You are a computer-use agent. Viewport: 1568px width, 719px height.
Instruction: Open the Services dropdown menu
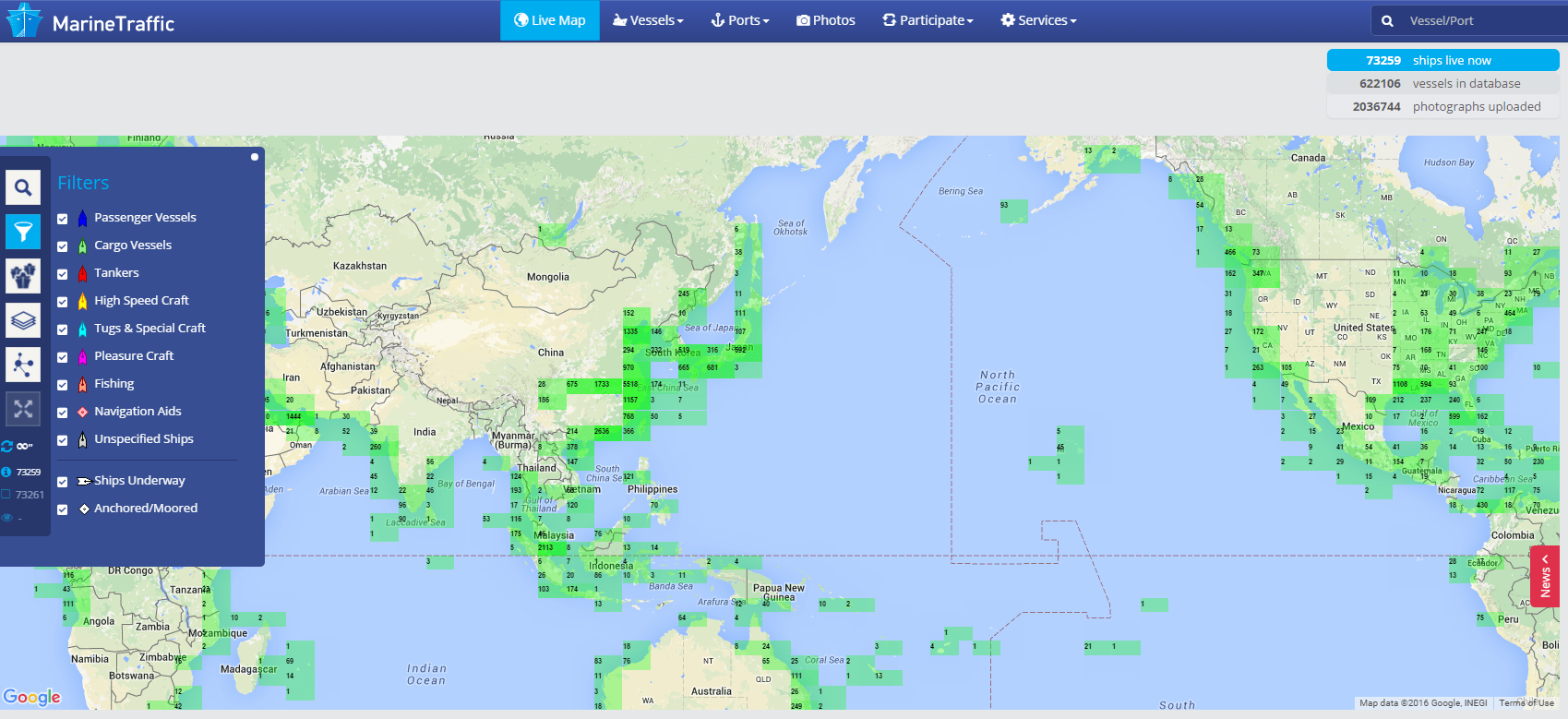click(x=1038, y=20)
